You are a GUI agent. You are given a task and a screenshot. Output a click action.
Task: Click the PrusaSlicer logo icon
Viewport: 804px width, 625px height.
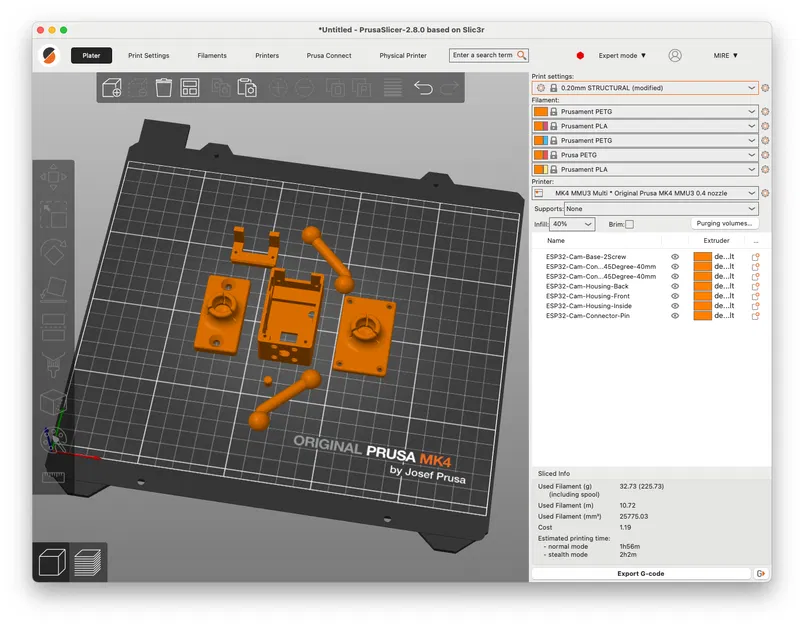pos(49,55)
